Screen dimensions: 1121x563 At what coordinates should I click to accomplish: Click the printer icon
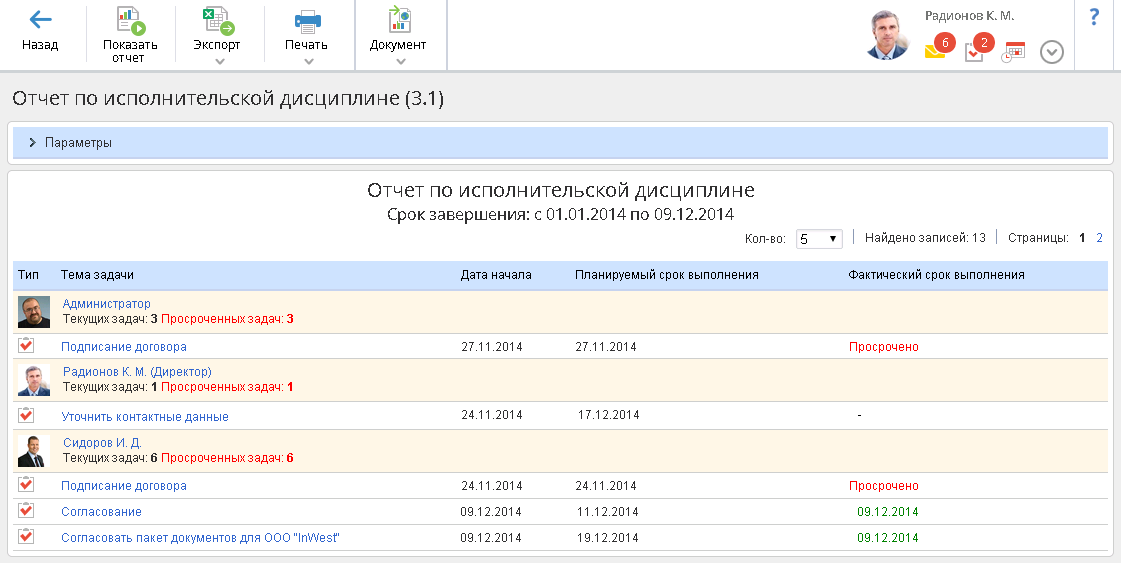point(307,20)
